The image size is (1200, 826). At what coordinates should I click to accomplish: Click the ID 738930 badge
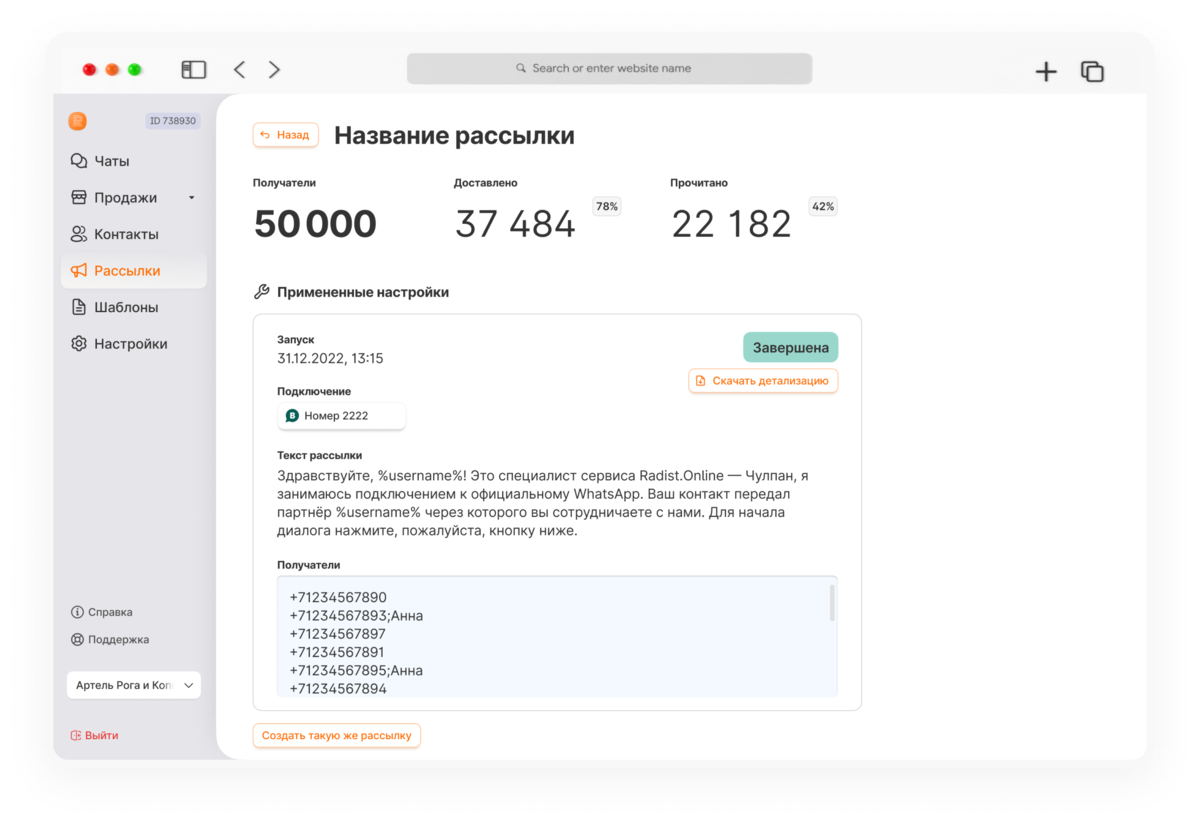(173, 121)
